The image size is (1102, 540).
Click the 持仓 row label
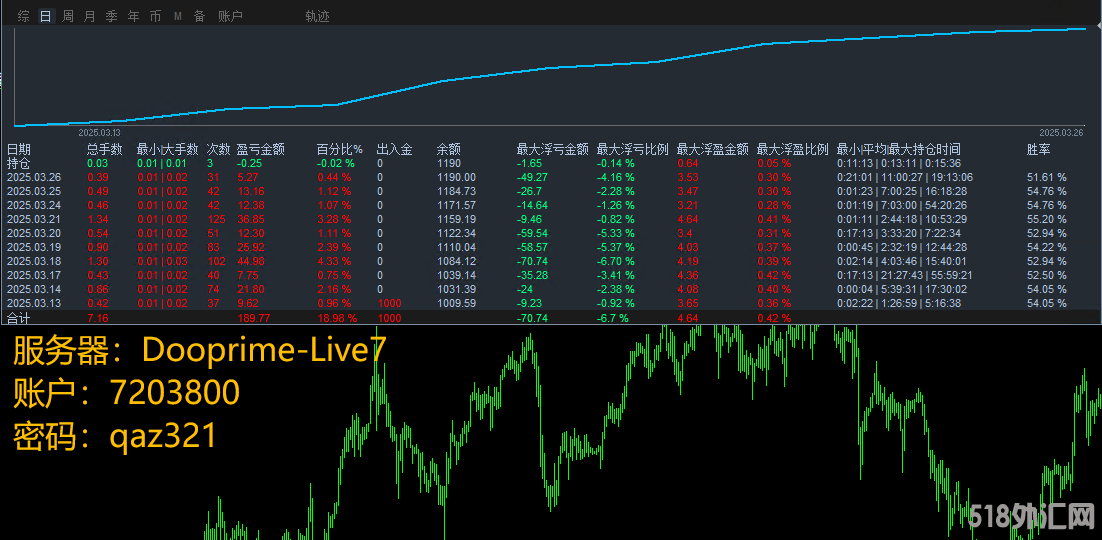point(18,163)
